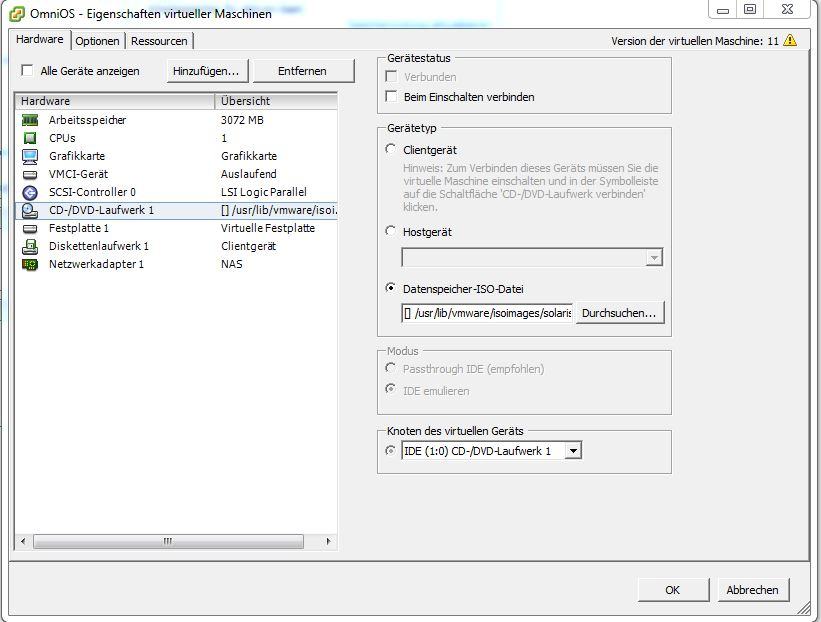Viewport: 821px width, 622px height.
Task: Click the SCSI-Controller 0 icon
Action: [x=30, y=193]
